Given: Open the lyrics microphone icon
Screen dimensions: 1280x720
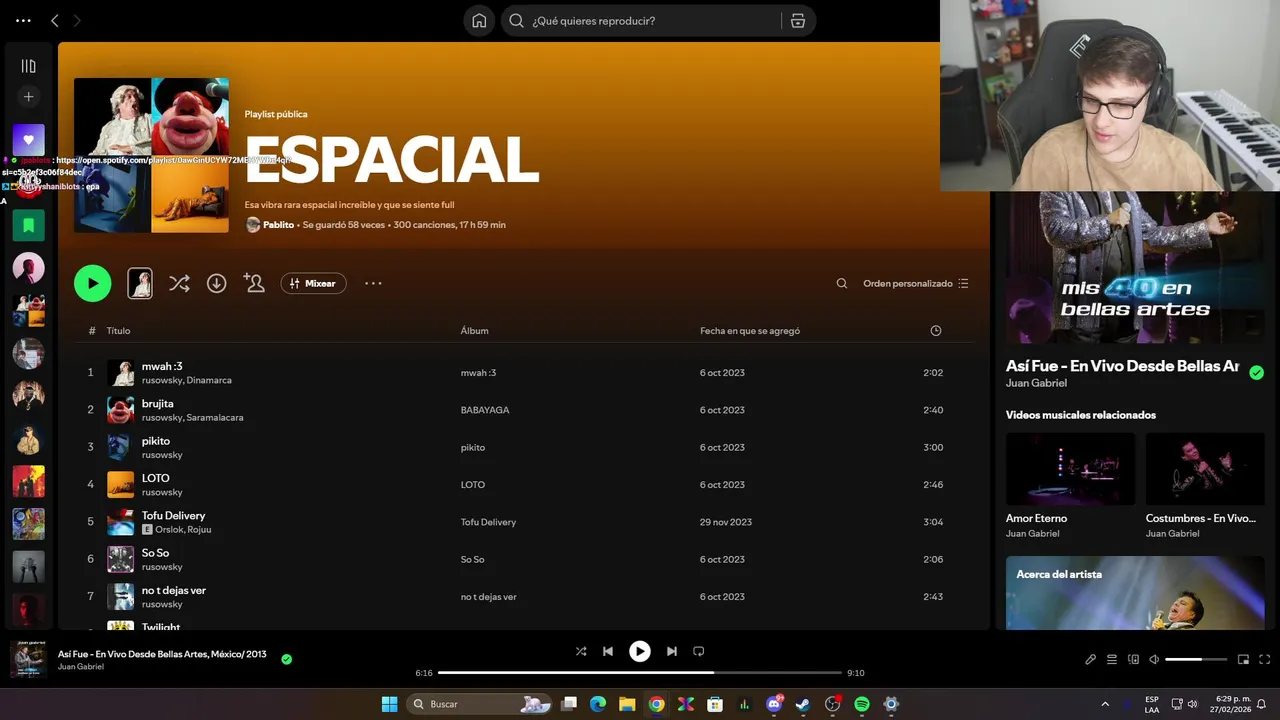Looking at the screenshot, I should click(1090, 659).
